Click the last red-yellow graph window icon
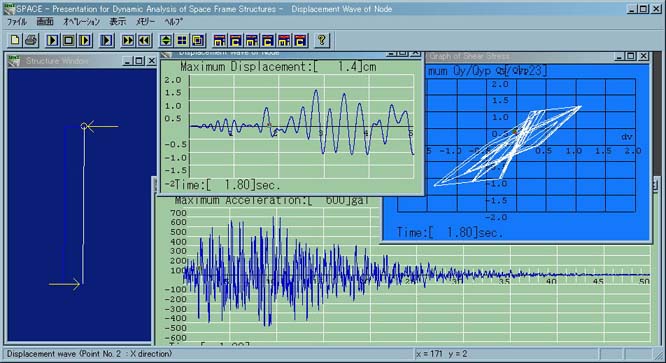 point(300,40)
